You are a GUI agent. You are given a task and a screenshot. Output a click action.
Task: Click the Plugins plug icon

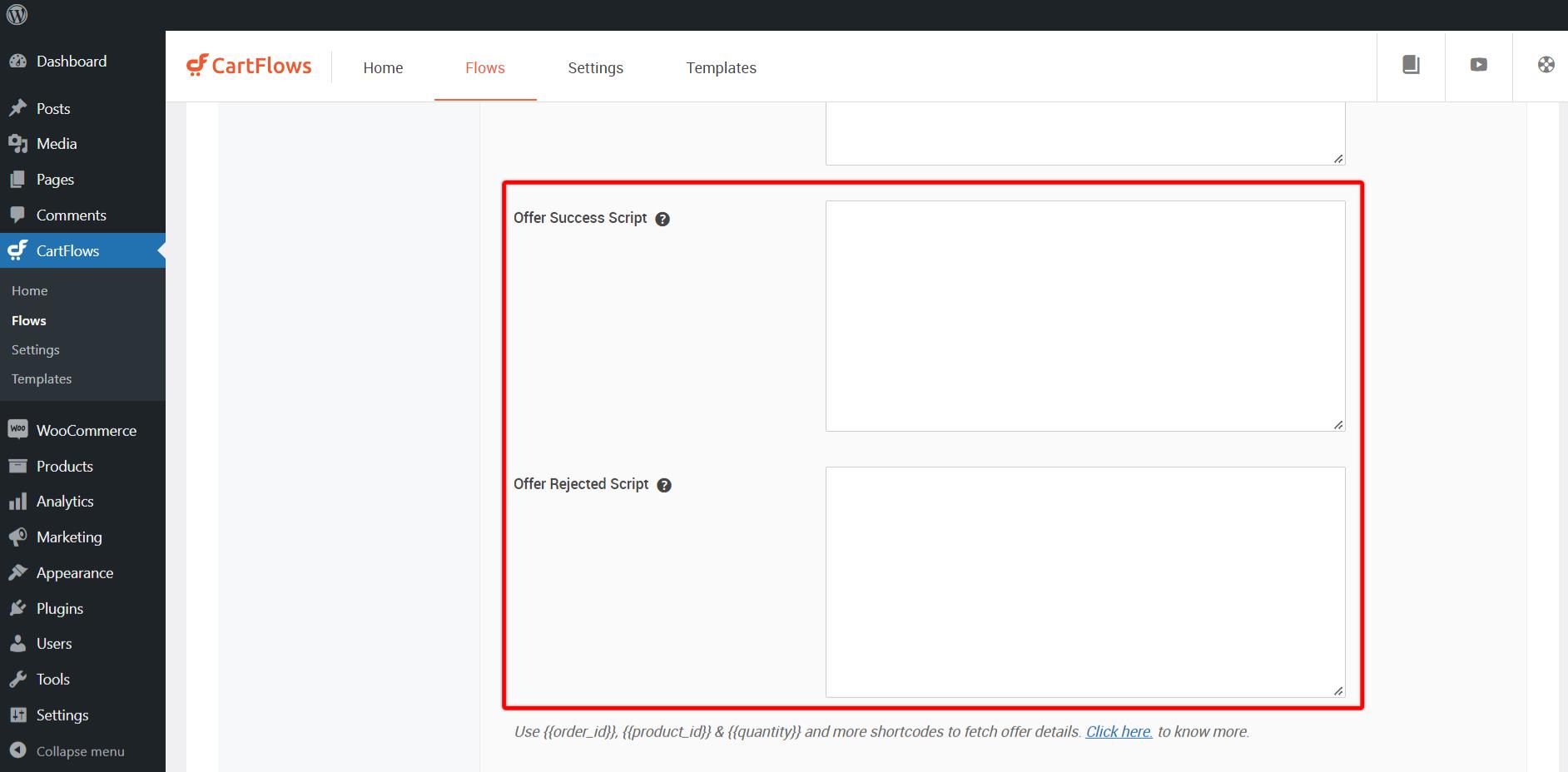(17, 608)
